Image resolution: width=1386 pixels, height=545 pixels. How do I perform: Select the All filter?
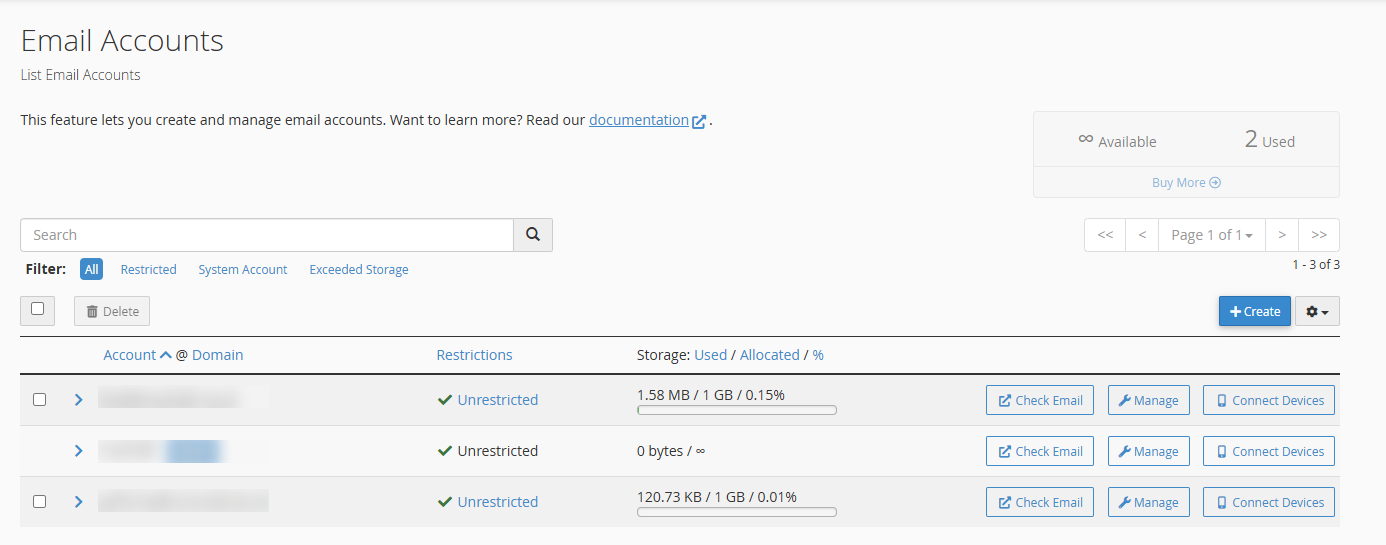pyautogui.click(x=91, y=269)
